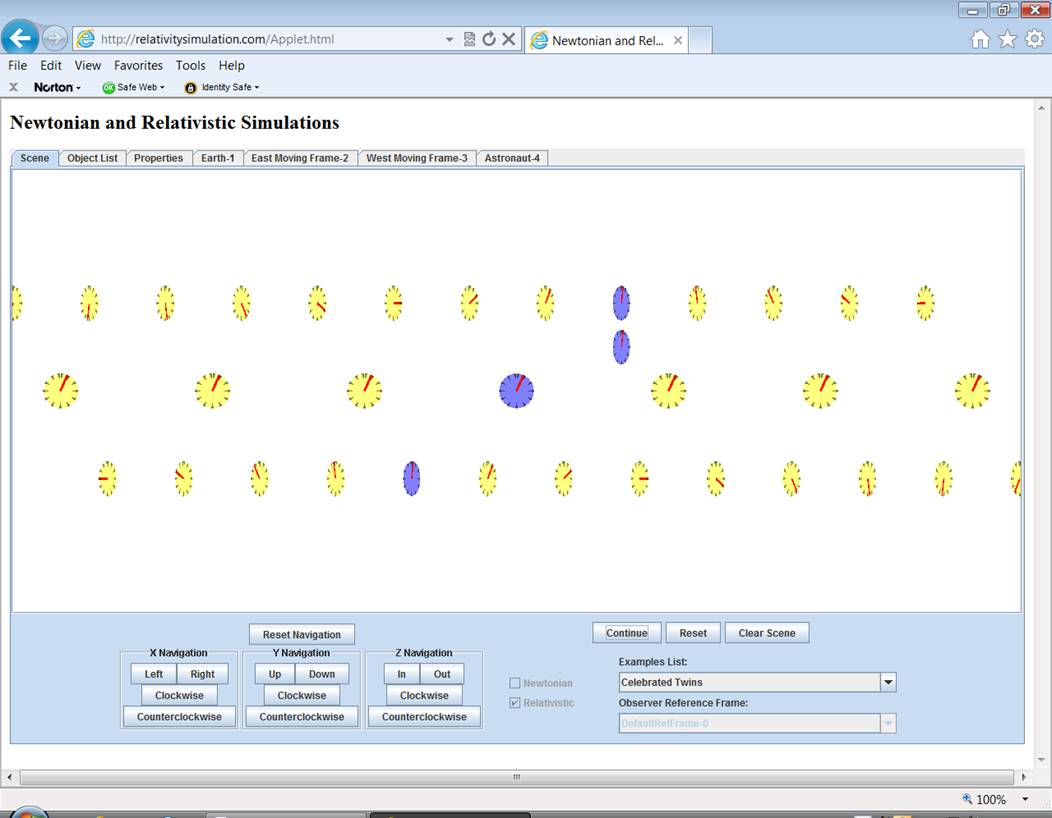Click the refresh page icon
The height and width of the screenshot is (818, 1052).
point(488,39)
